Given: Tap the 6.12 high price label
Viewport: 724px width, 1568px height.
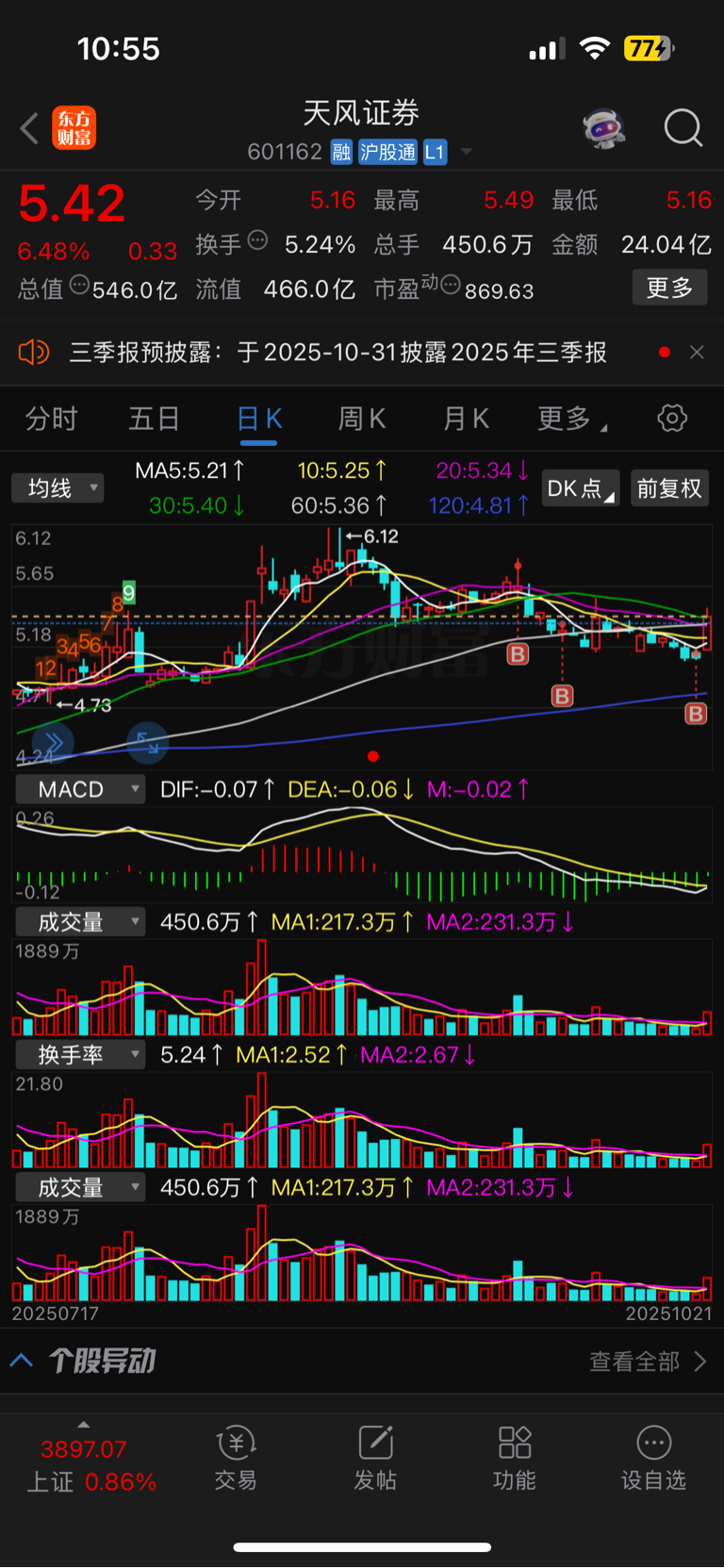Looking at the screenshot, I should [x=371, y=536].
